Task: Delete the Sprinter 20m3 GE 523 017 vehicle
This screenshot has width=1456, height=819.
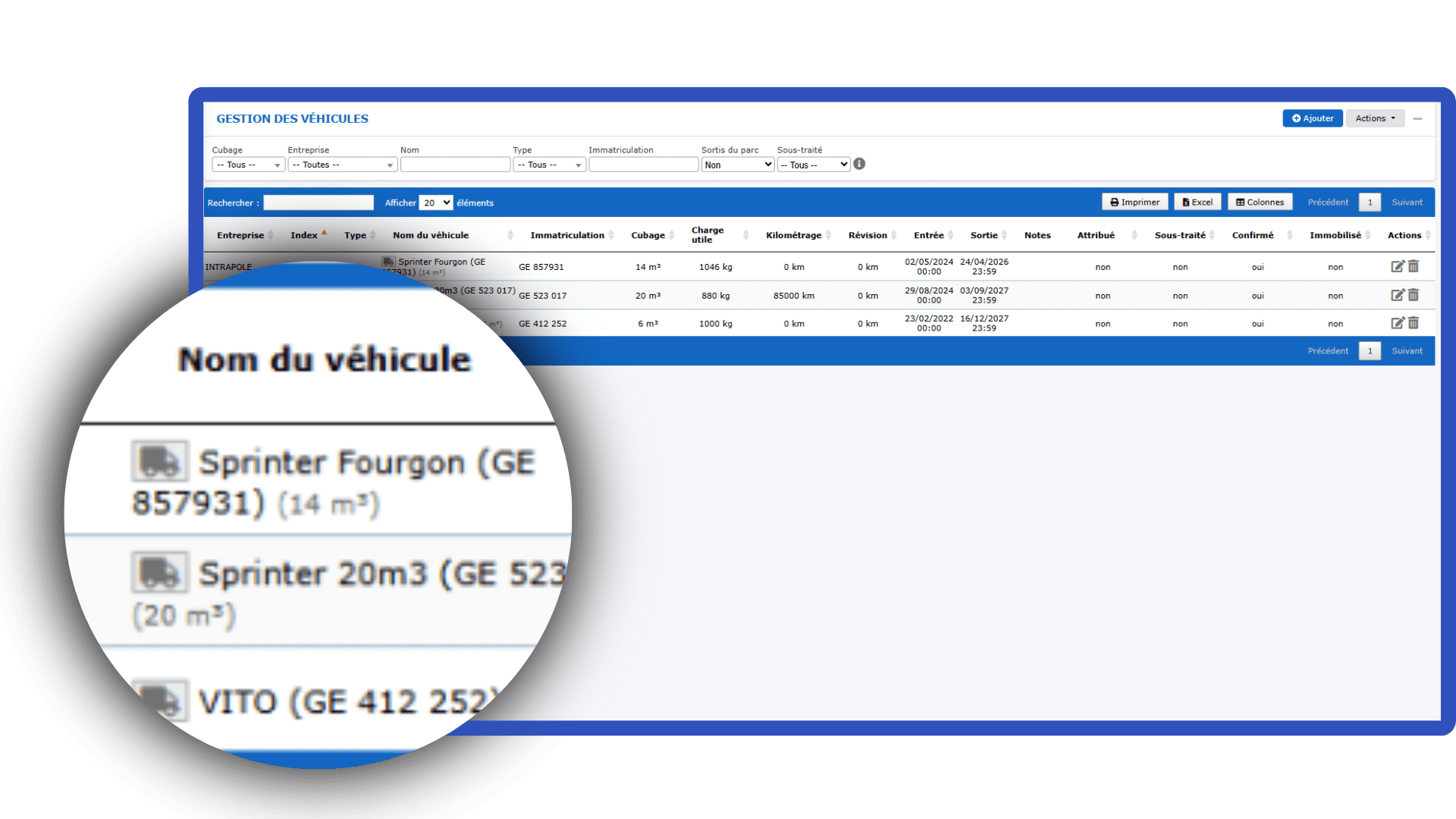Action: click(x=1414, y=295)
